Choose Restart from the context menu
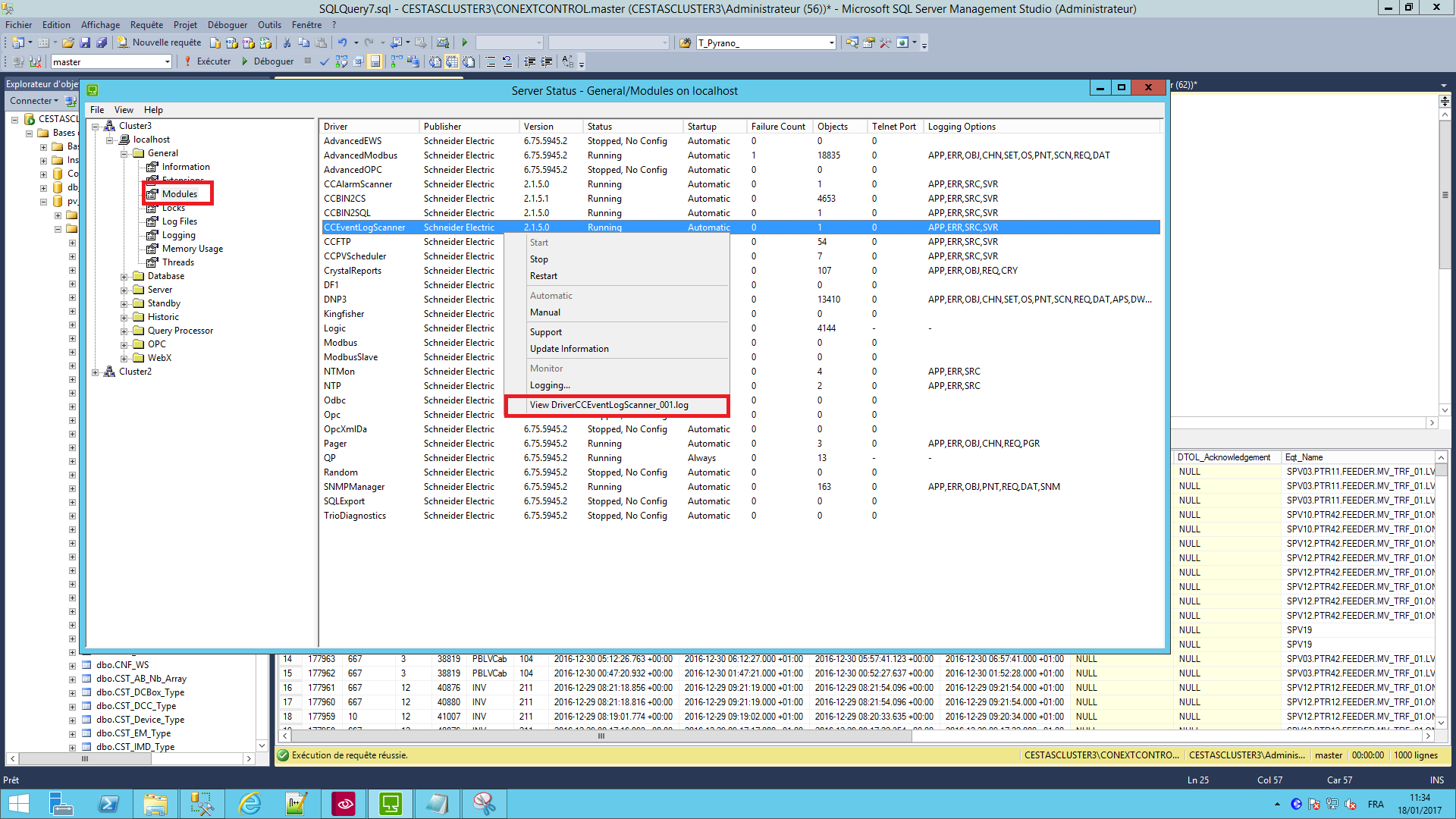The width and height of the screenshot is (1456, 819). point(544,276)
